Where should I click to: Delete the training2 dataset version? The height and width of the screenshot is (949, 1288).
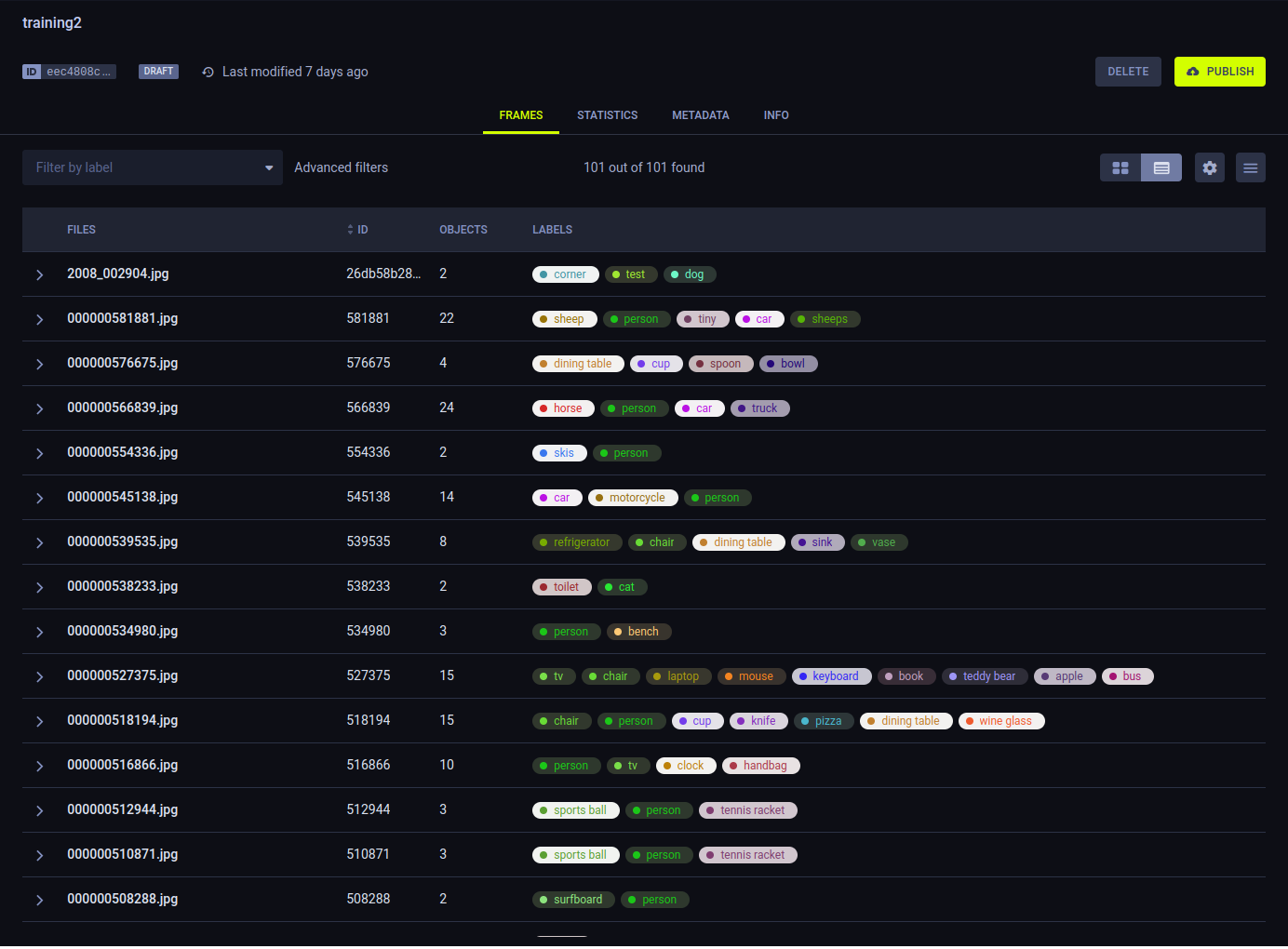point(1128,72)
